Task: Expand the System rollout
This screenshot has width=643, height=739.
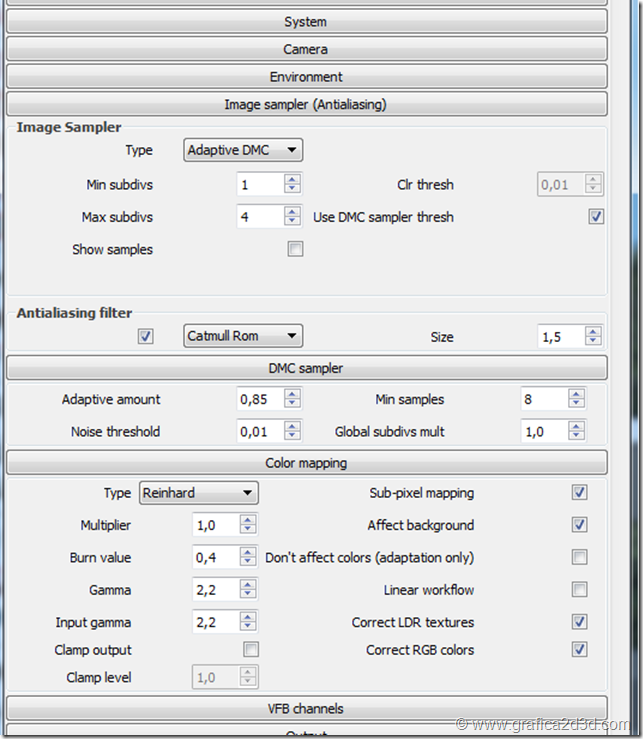Action: pyautogui.click(x=305, y=21)
